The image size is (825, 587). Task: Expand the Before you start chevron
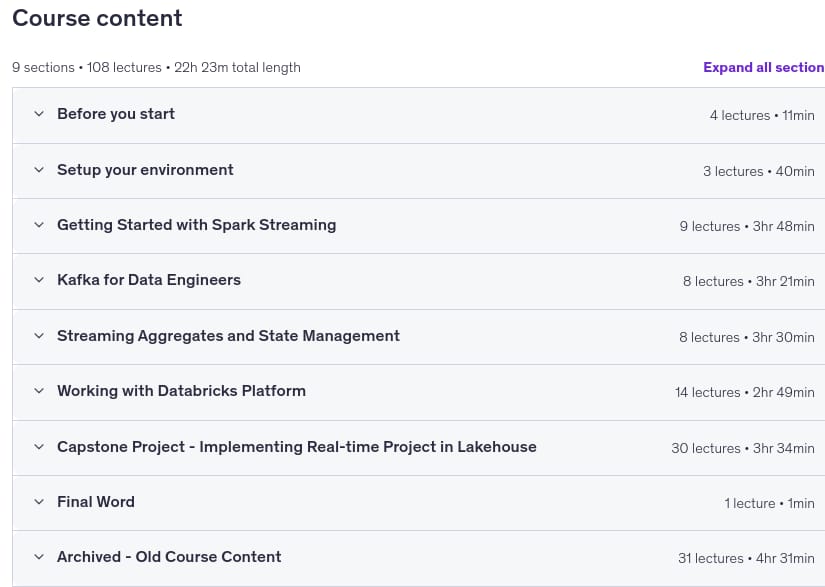pyautogui.click(x=39, y=114)
